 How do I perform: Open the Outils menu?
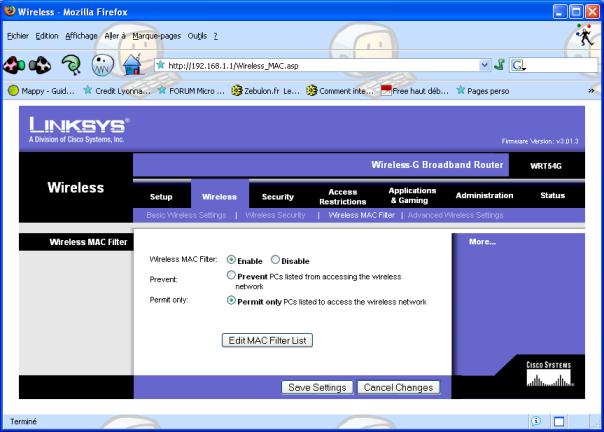pos(197,36)
